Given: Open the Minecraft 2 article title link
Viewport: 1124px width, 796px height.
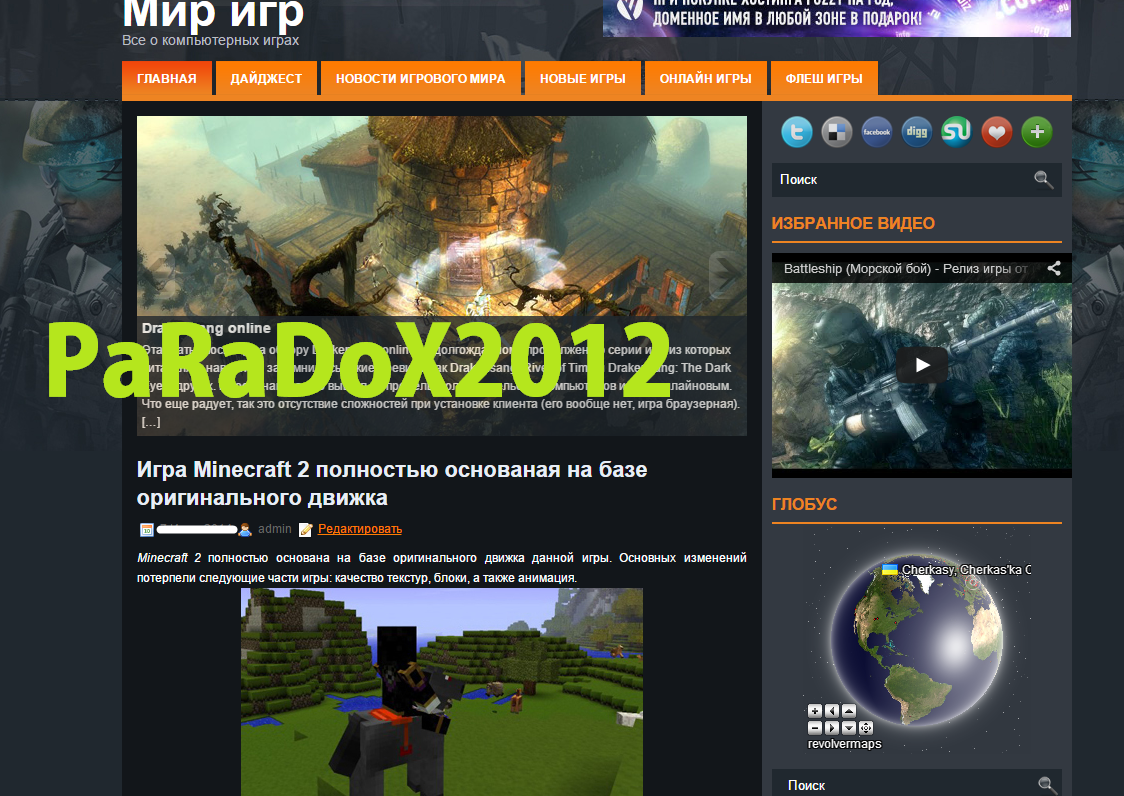Looking at the screenshot, I should tap(392, 483).
